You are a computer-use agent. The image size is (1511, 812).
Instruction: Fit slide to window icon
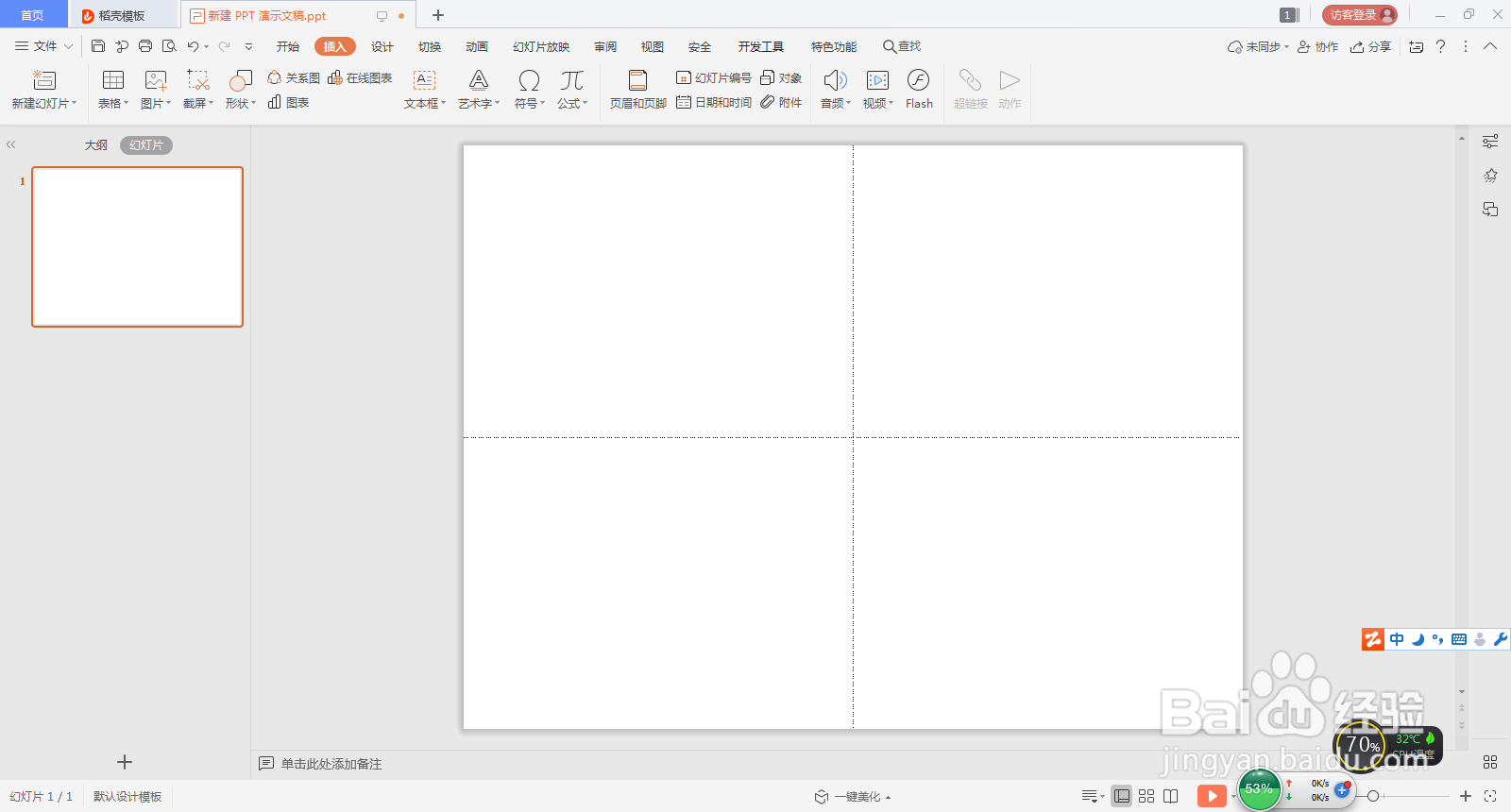pos(1490,796)
